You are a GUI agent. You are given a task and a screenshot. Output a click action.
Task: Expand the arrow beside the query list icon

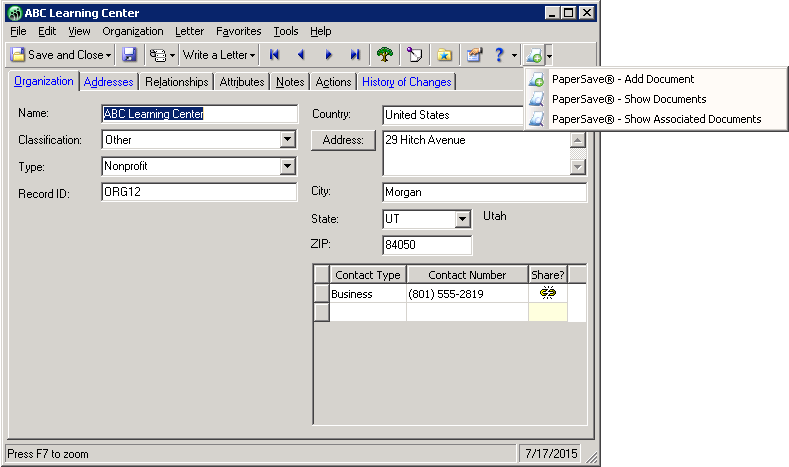pos(172,55)
